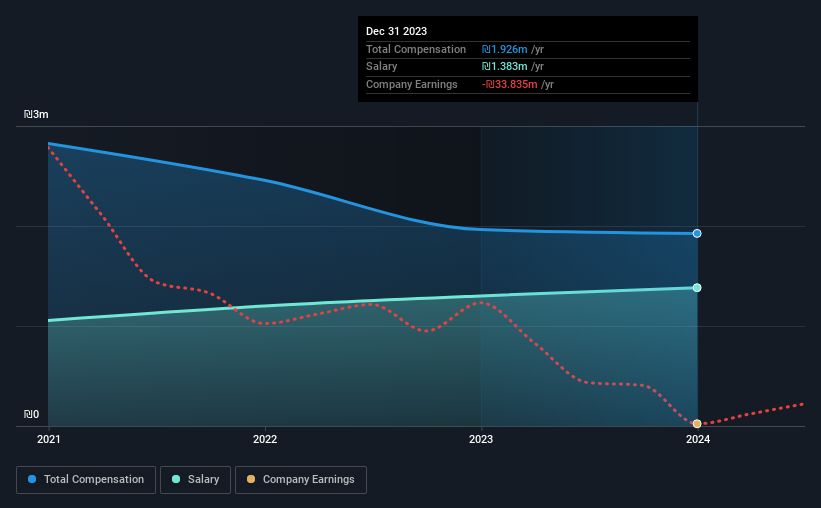Toggle the Salary legend button
The image size is (821, 508).
pos(195,480)
